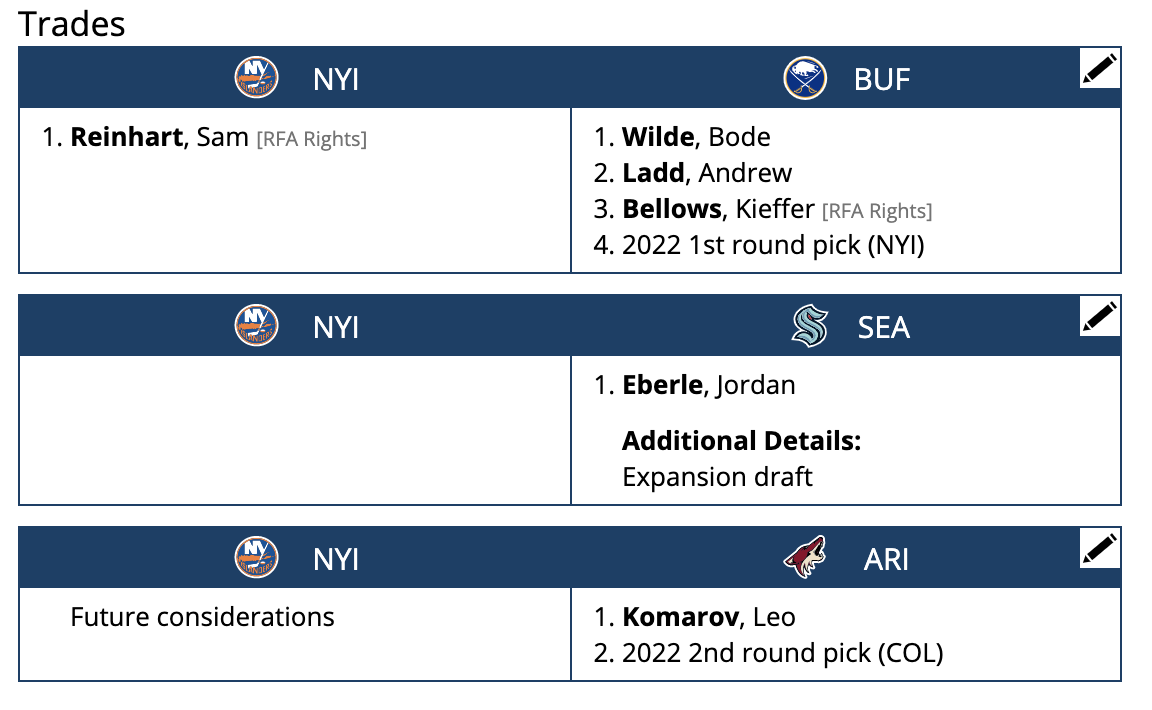Click the Buffalo Sabres logo
1152x710 pixels.
pos(803,78)
